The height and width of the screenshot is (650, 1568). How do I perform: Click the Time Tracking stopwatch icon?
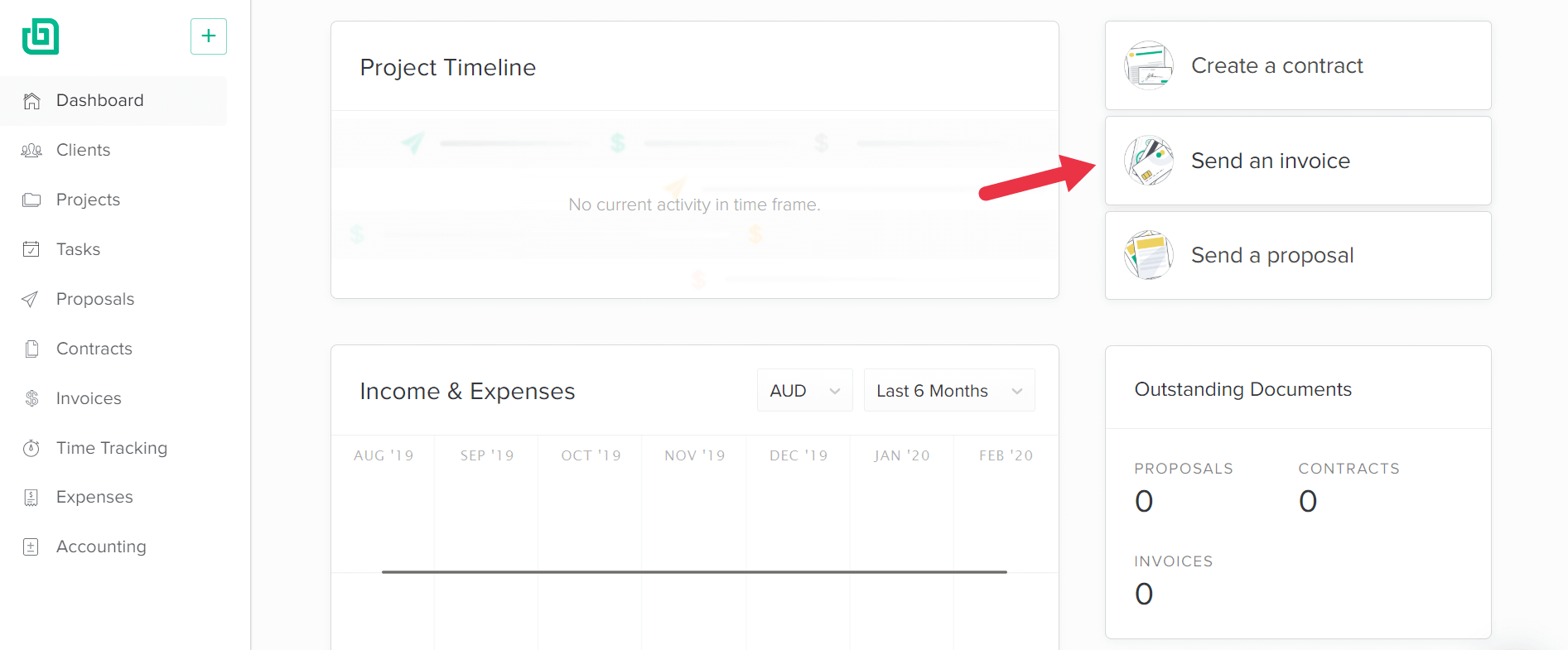pyautogui.click(x=31, y=448)
